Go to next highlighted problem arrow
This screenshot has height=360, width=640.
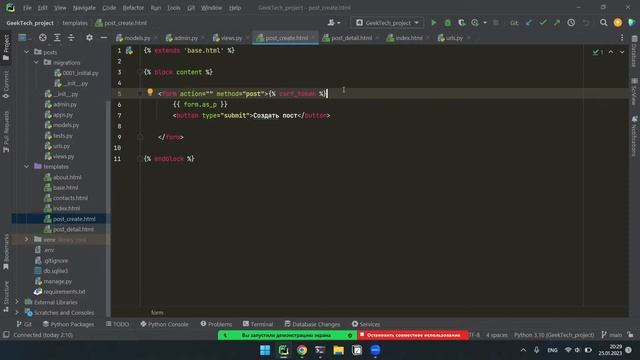pyautogui.click(x=622, y=52)
